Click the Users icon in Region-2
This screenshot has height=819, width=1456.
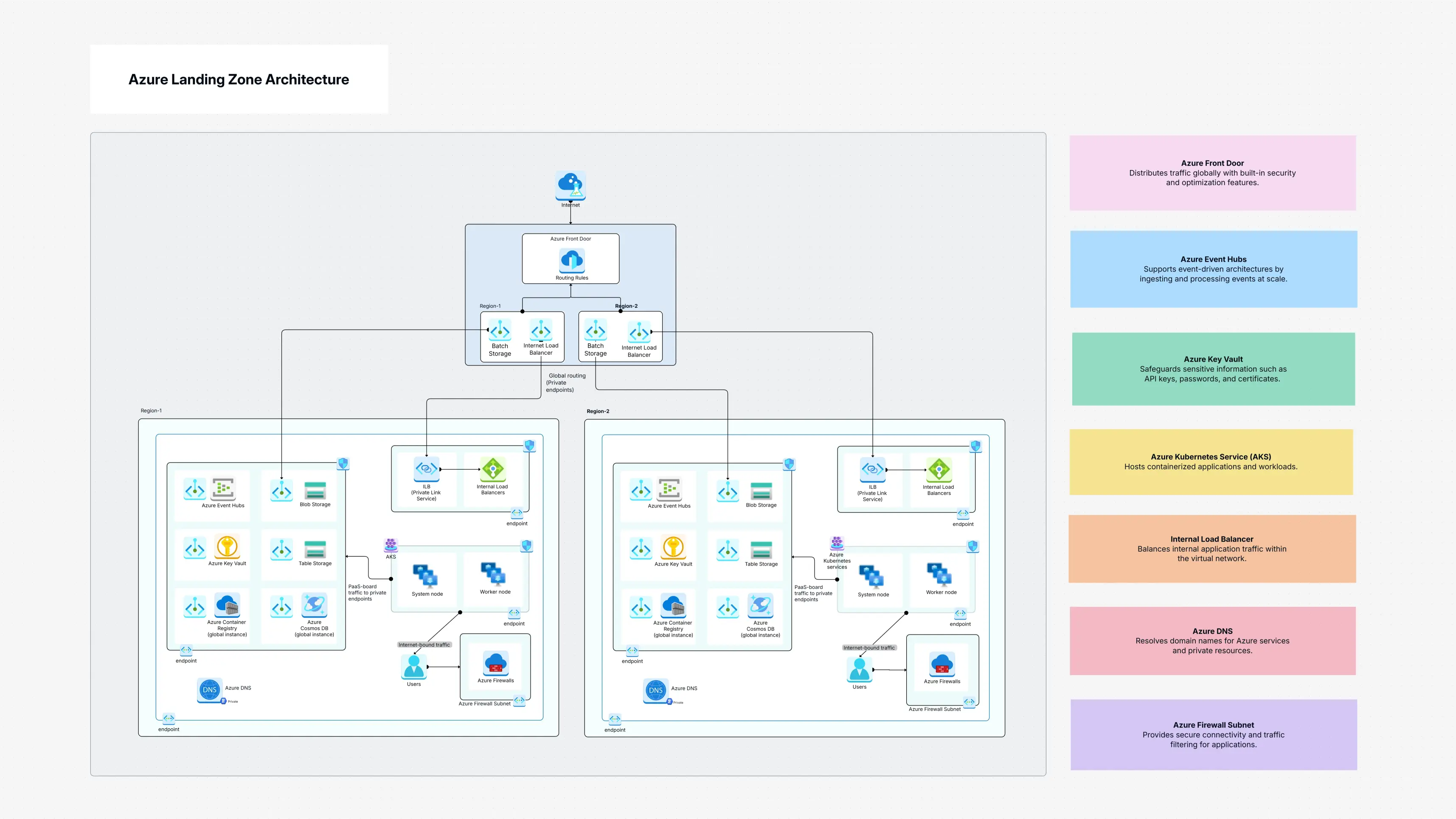pyautogui.click(x=859, y=670)
